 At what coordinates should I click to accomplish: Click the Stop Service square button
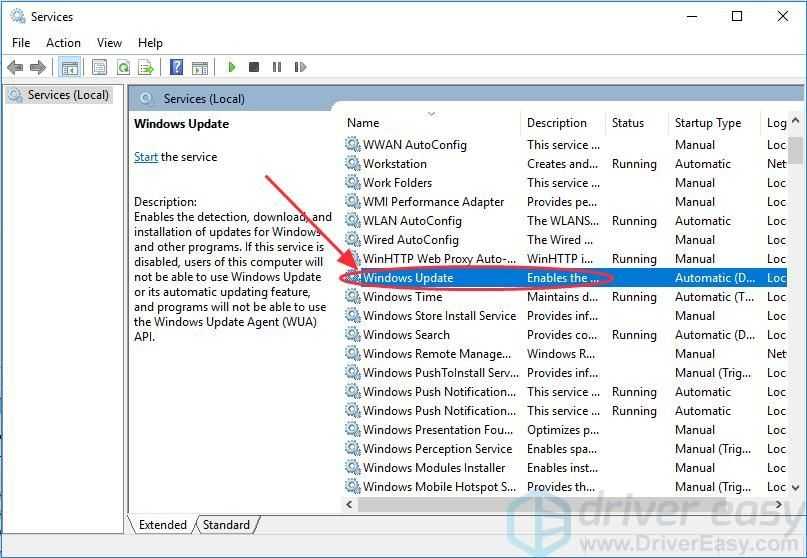(254, 67)
